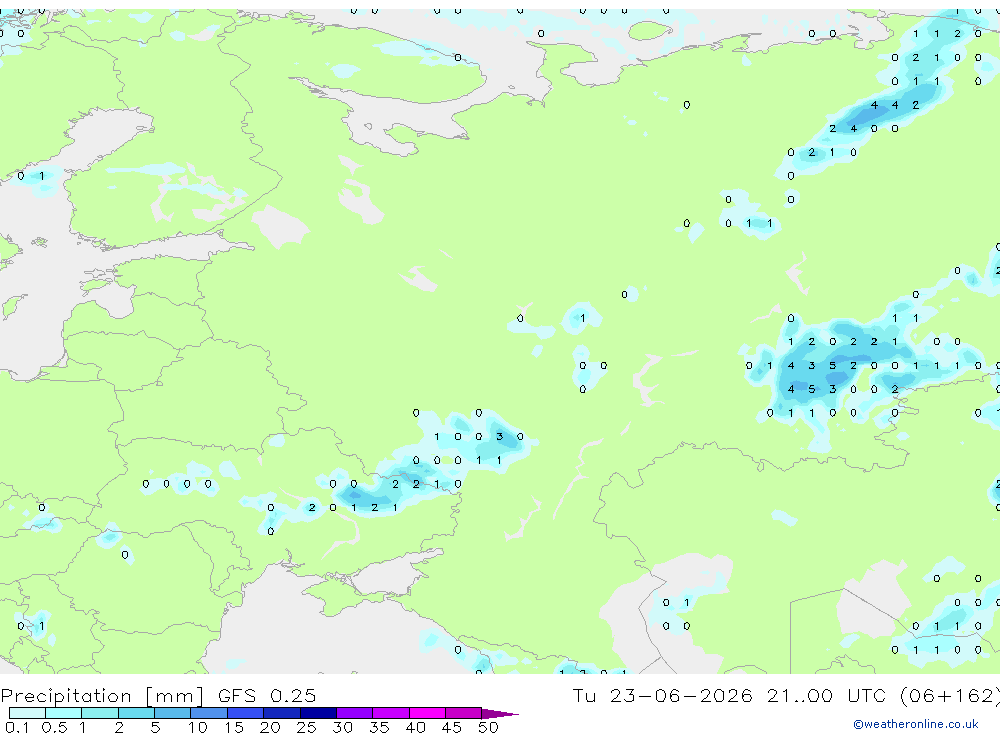Click the 0.1–0.5 mm lightest cyan legend swatch

[x=27, y=713]
